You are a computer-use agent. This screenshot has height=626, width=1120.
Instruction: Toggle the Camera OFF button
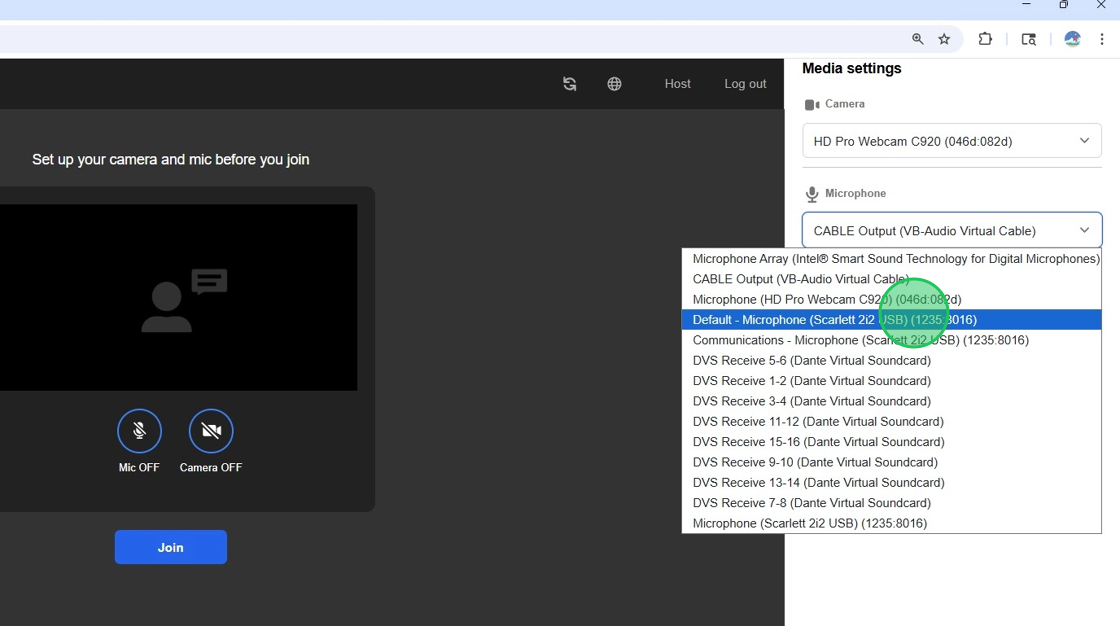210,430
